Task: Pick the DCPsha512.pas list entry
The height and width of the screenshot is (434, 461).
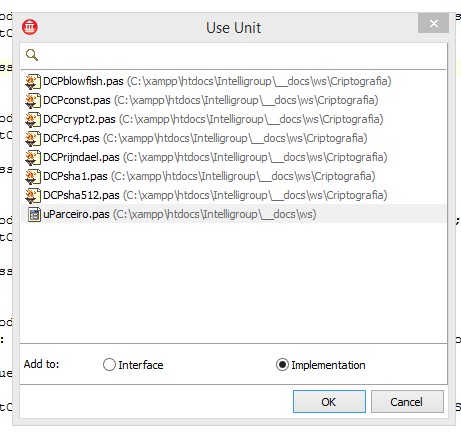Action: 233,195
